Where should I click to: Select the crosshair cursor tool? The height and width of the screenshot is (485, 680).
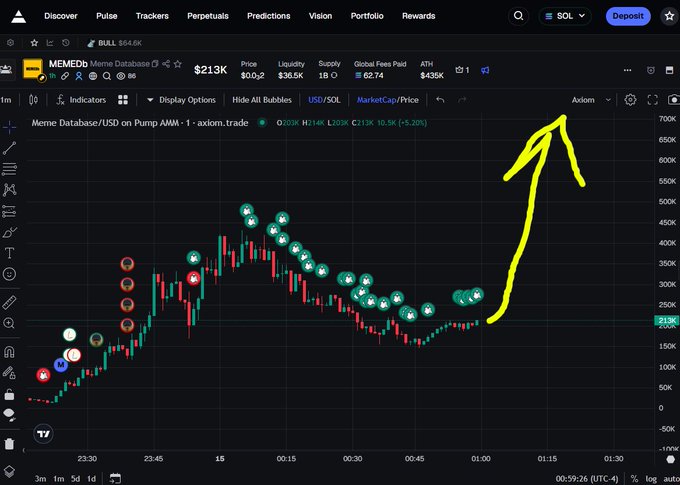tap(9, 127)
